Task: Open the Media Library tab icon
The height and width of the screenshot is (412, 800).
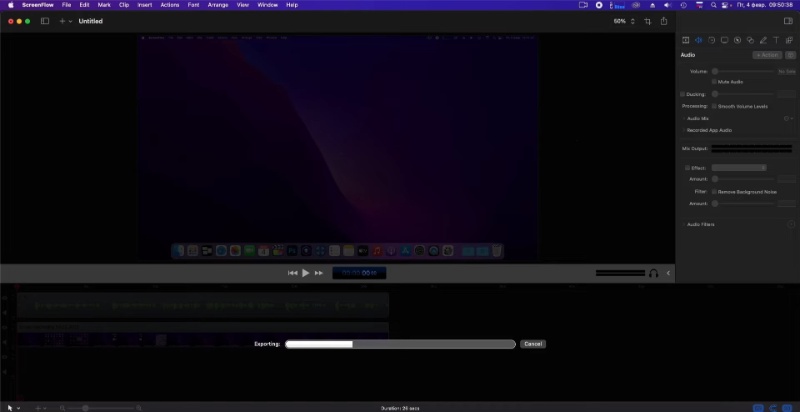Action: [x=789, y=40]
